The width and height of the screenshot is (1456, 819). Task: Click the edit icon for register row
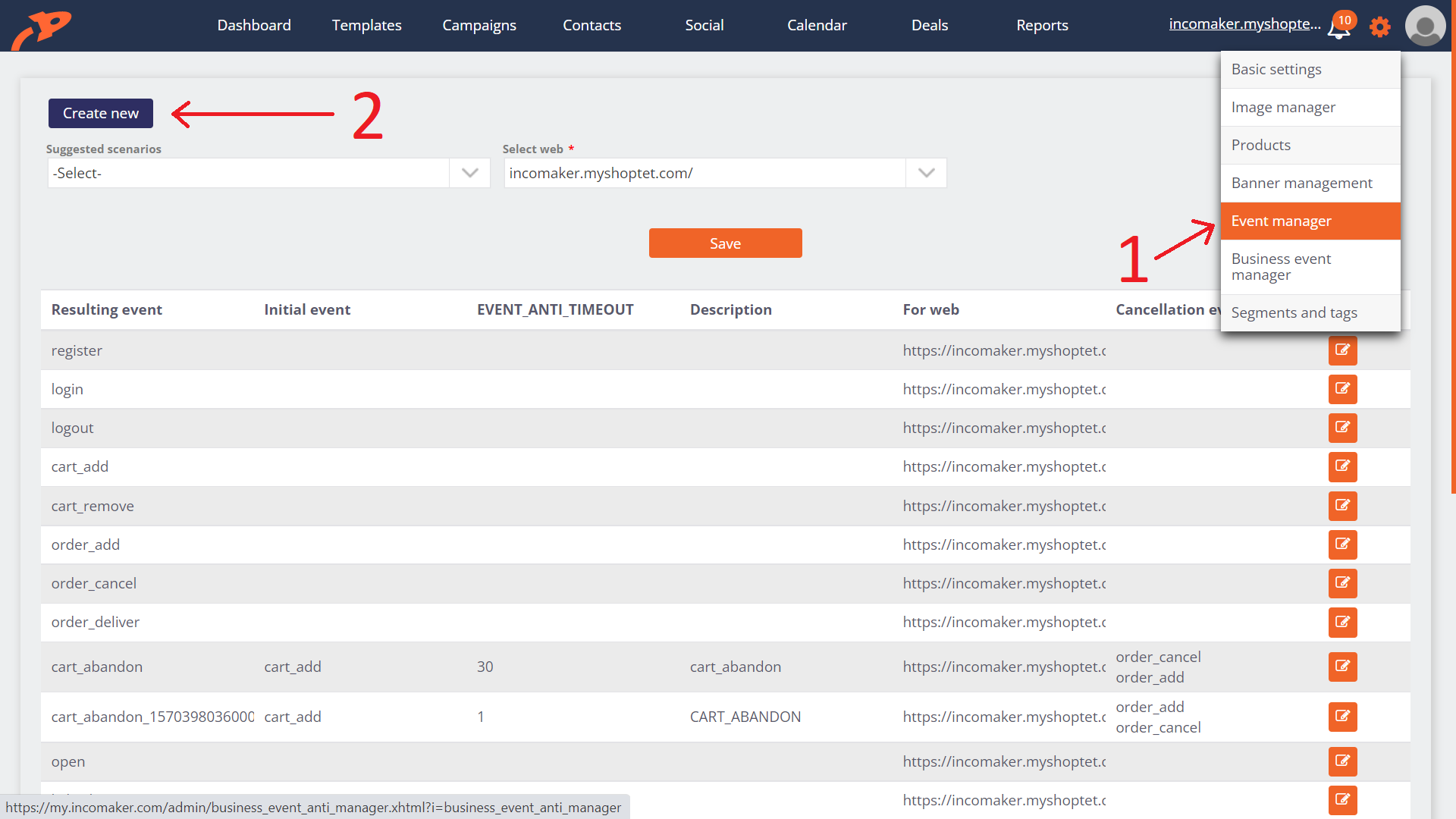[x=1342, y=350]
